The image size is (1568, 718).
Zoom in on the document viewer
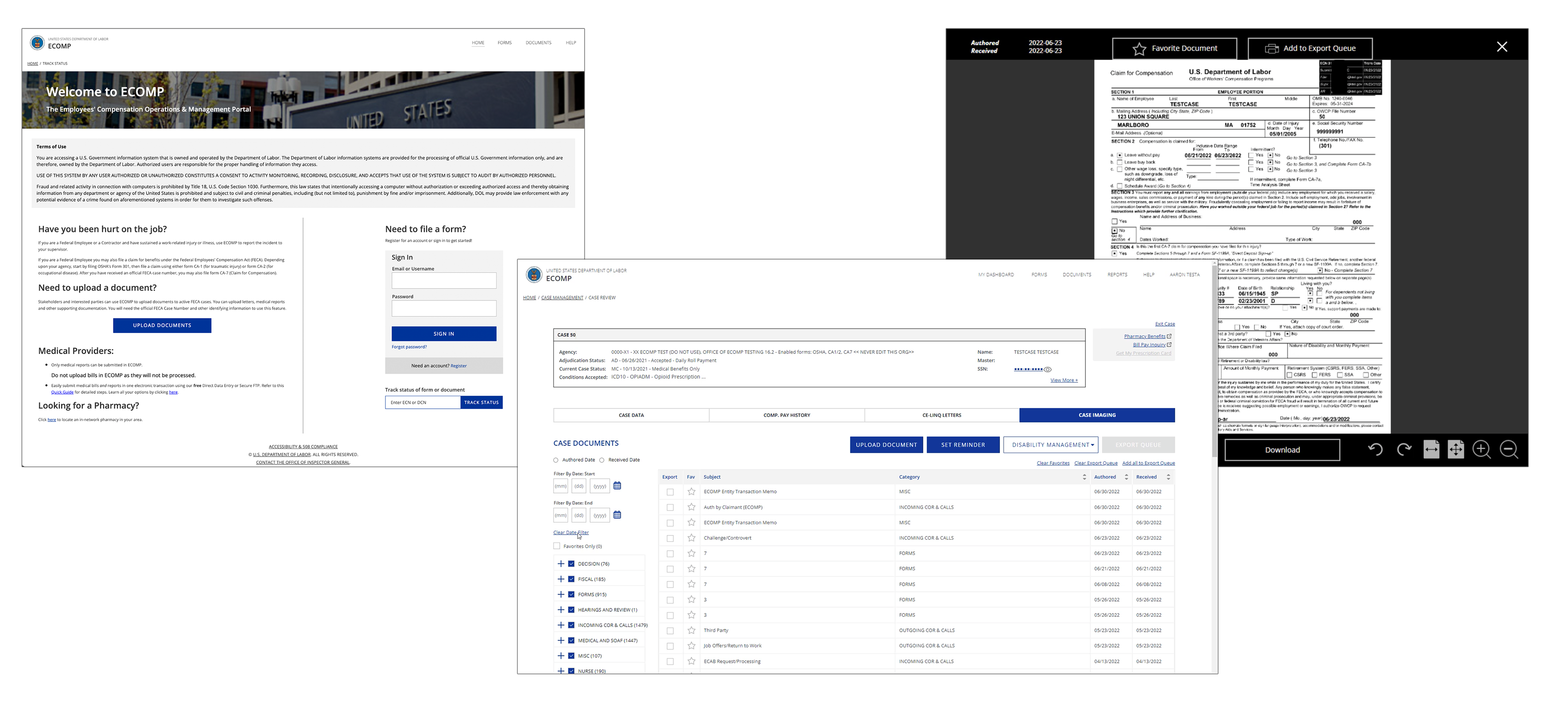click(x=1481, y=449)
